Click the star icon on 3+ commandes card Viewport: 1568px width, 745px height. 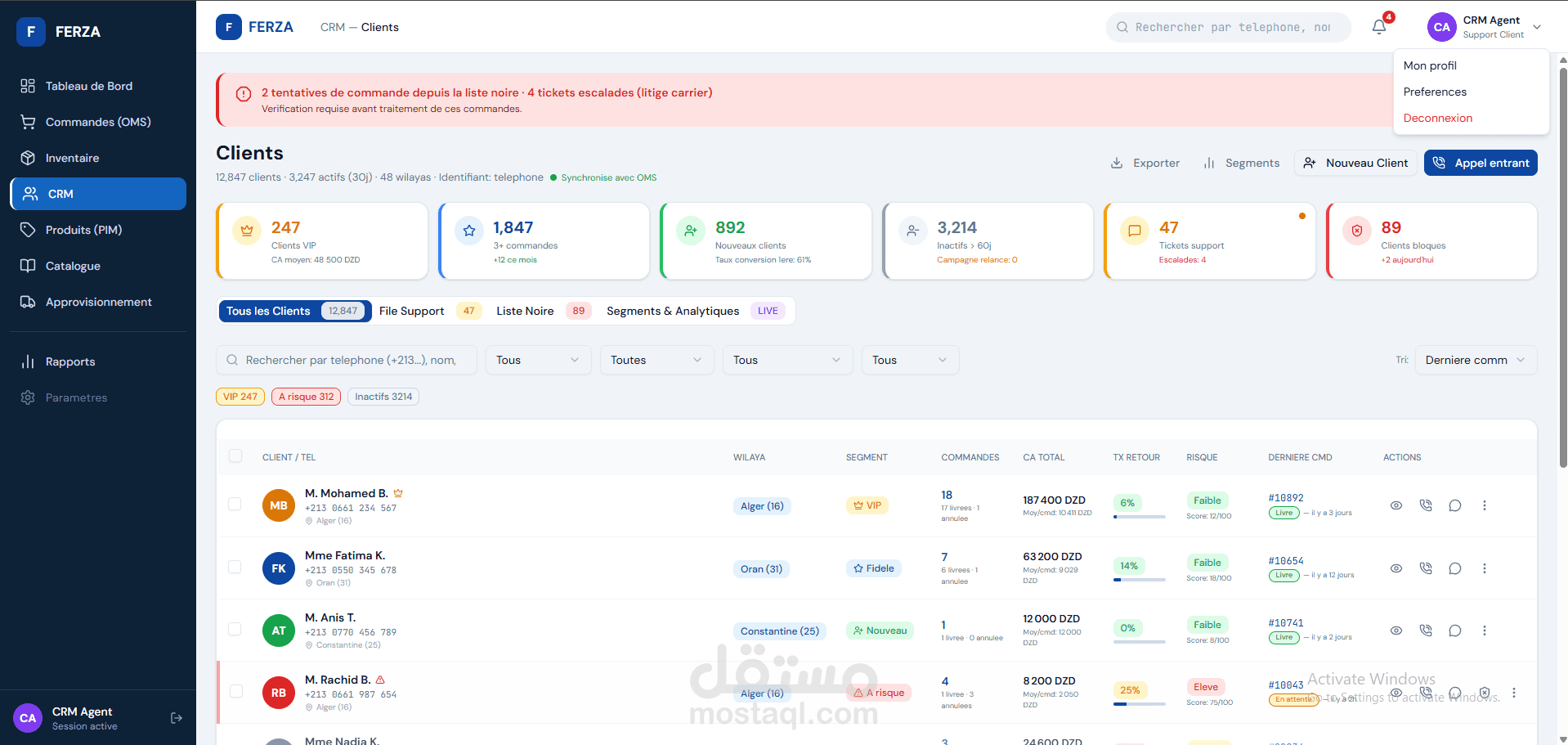point(469,231)
